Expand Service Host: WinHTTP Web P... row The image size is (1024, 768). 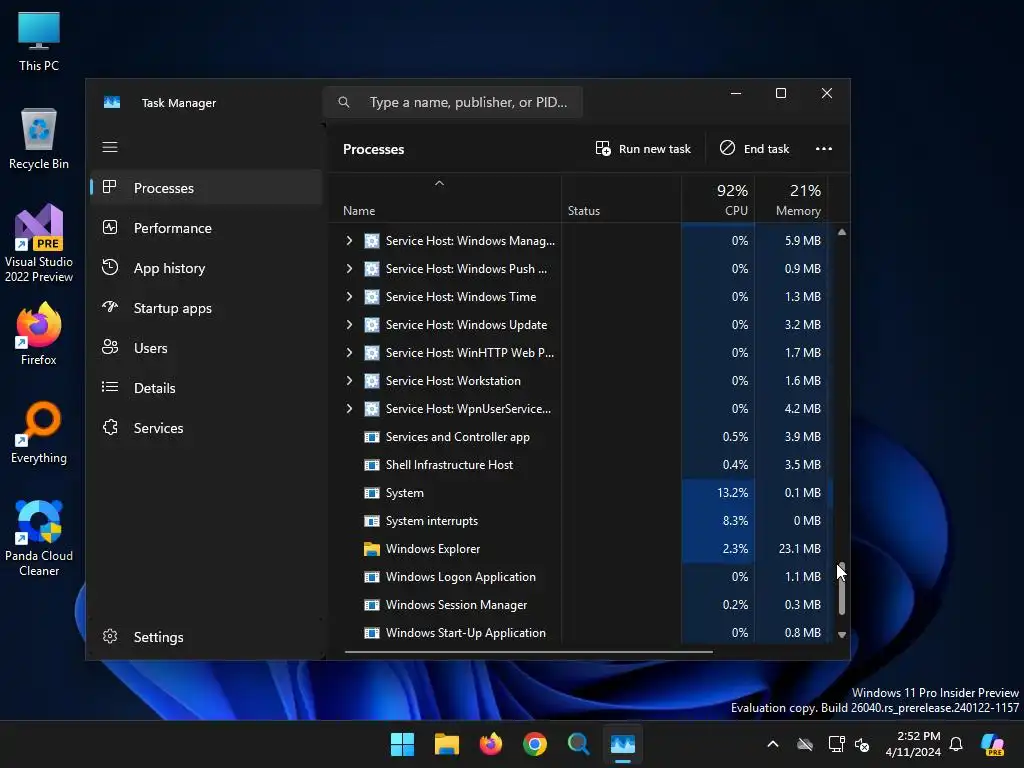click(349, 353)
